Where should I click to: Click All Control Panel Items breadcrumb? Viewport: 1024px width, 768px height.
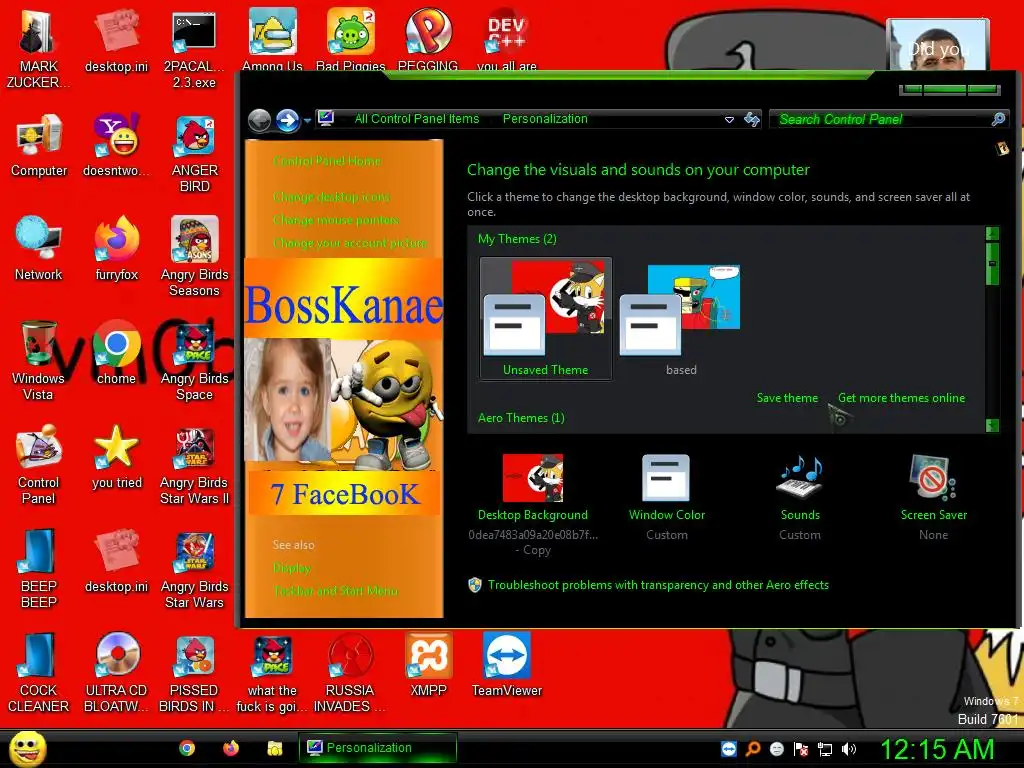click(417, 119)
